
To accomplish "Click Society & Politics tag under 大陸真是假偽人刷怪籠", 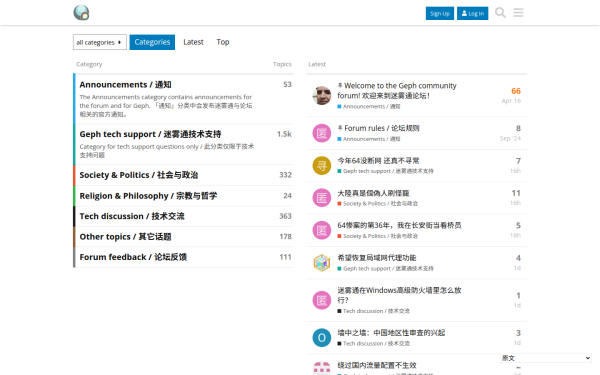I will coord(377,204).
